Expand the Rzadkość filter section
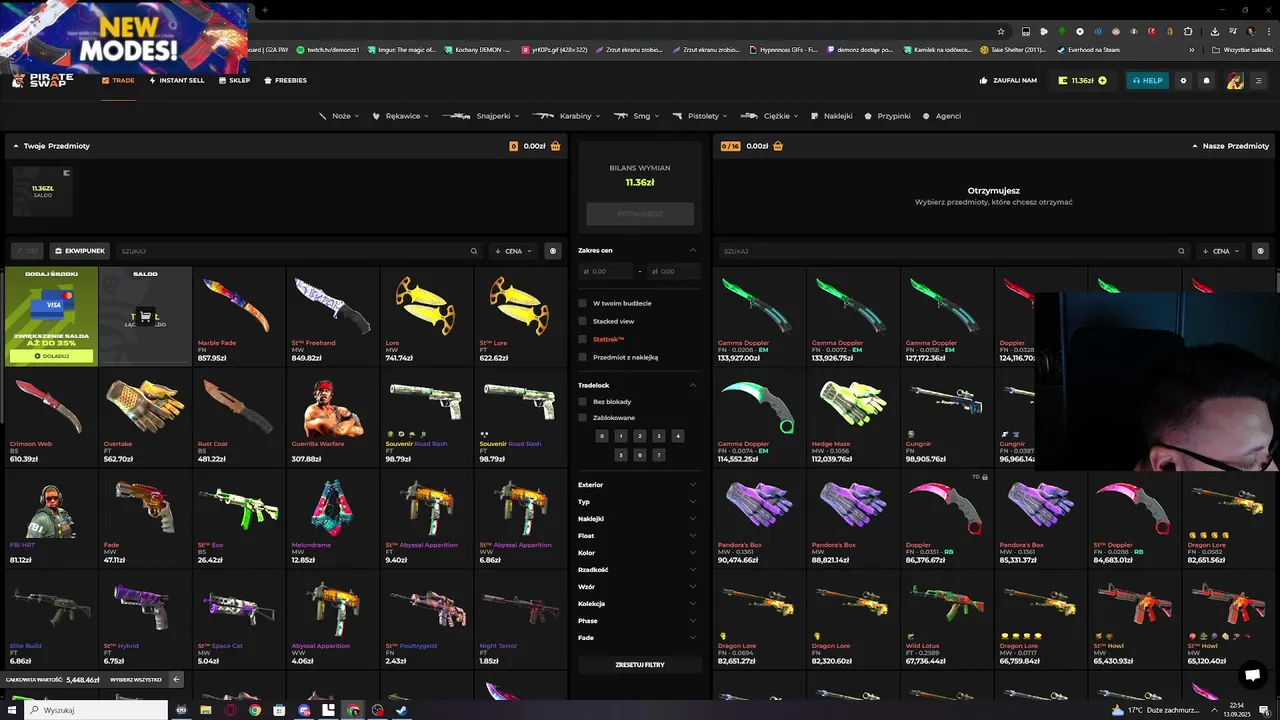The image size is (1280, 720). (x=637, y=570)
